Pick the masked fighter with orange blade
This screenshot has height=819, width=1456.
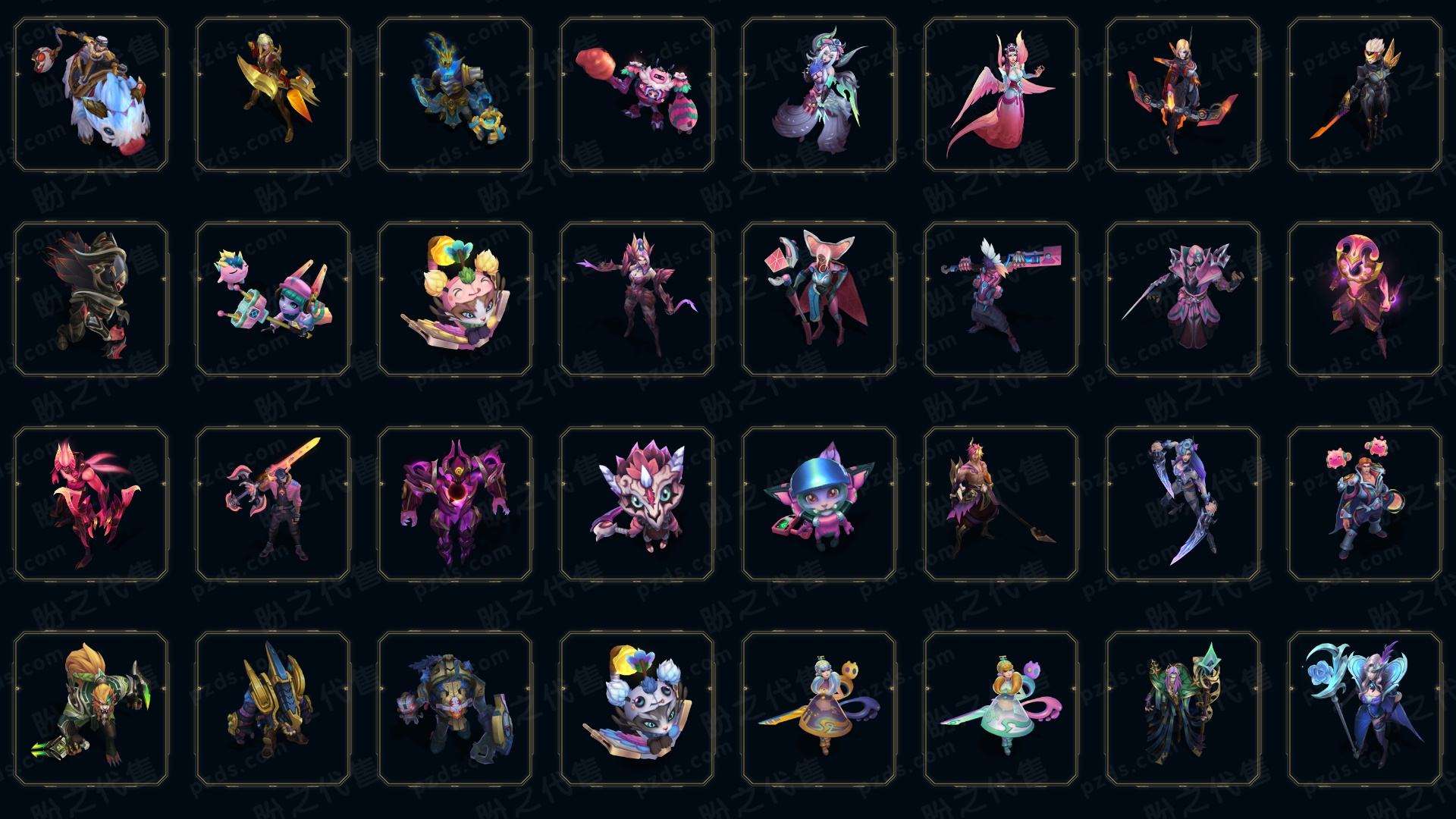coord(1365,95)
